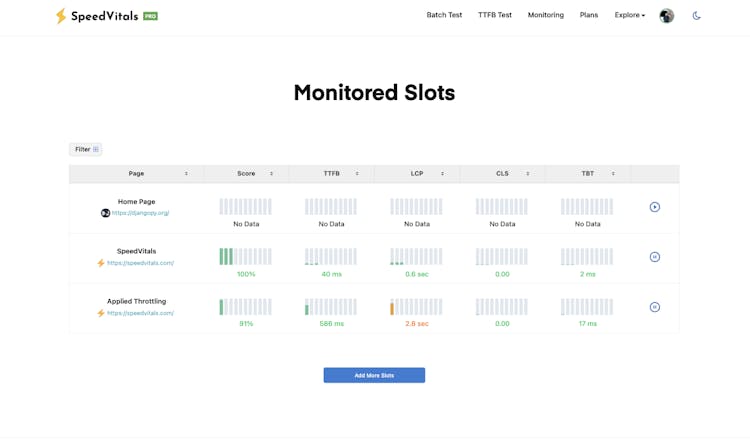
Task: Pause monitoring for Applied Throttling slot
Action: pos(655,307)
